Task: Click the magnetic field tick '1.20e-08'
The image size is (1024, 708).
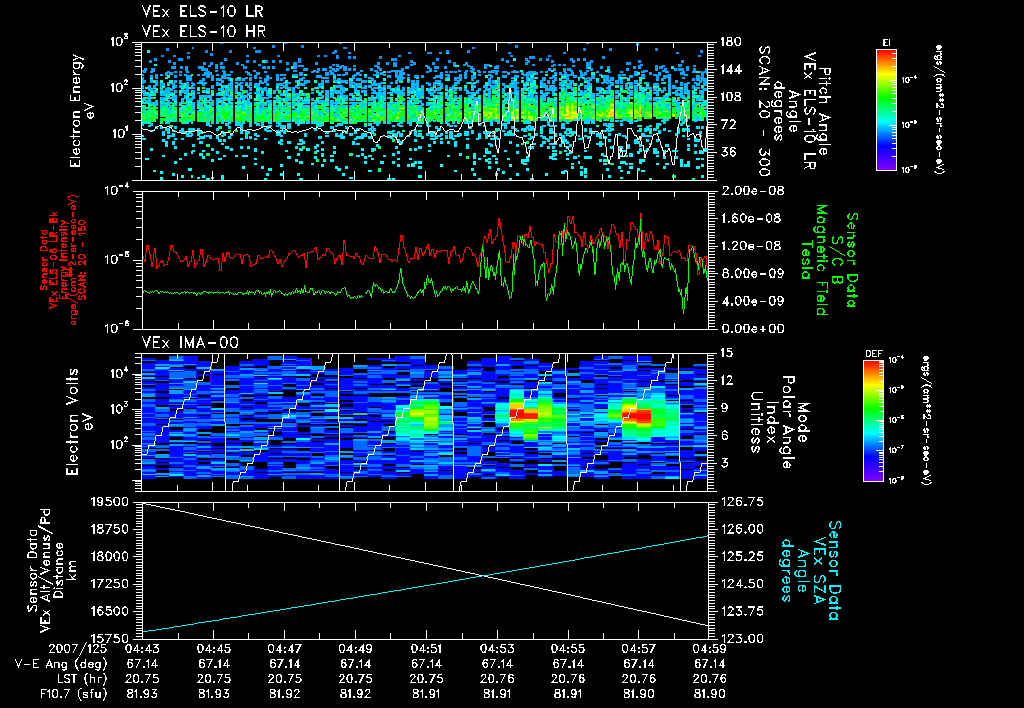Action: [x=751, y=246]
